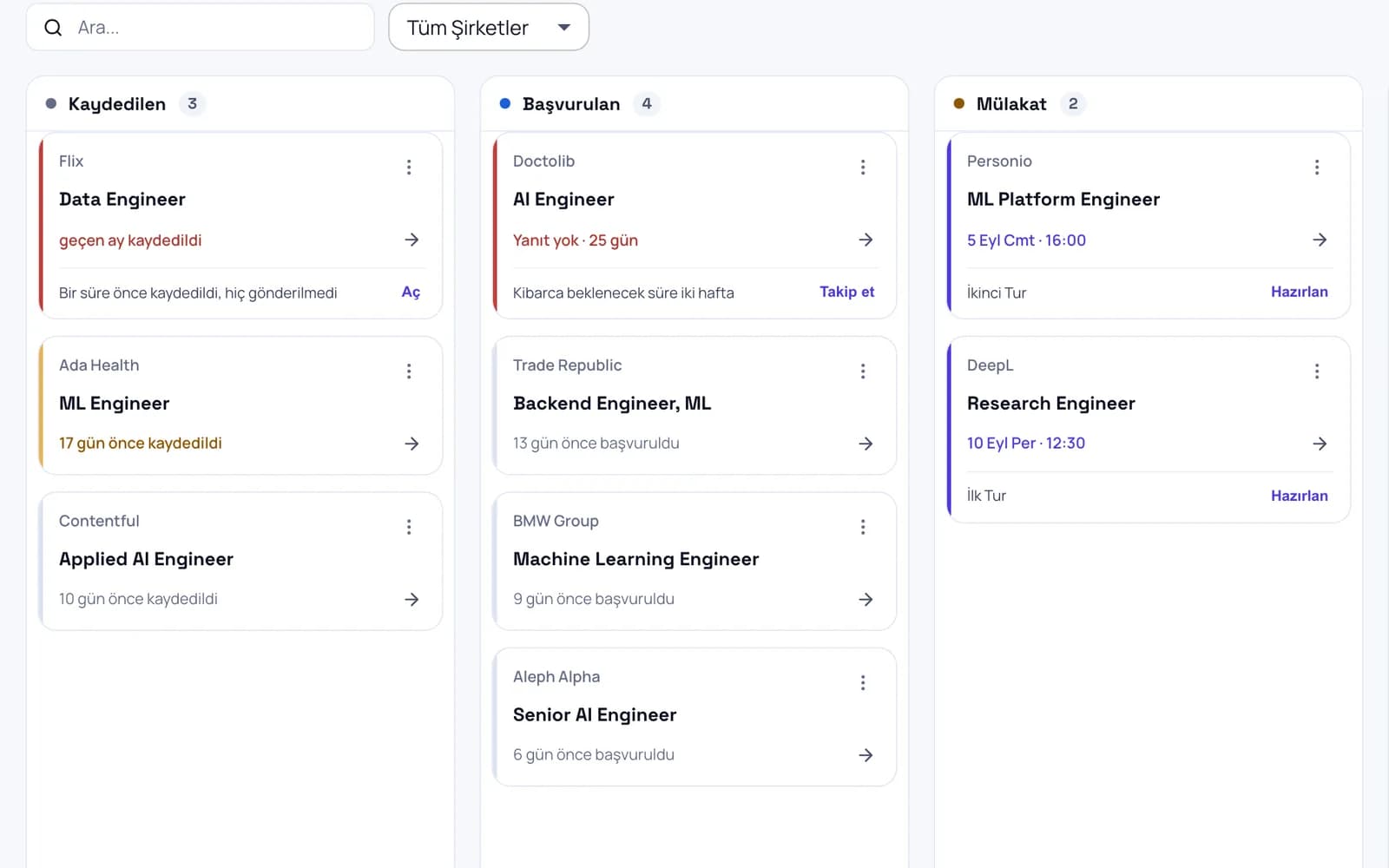Focus the Ara... search field
The height and width of the screenshot is (868, 1389).
(201, 28)
